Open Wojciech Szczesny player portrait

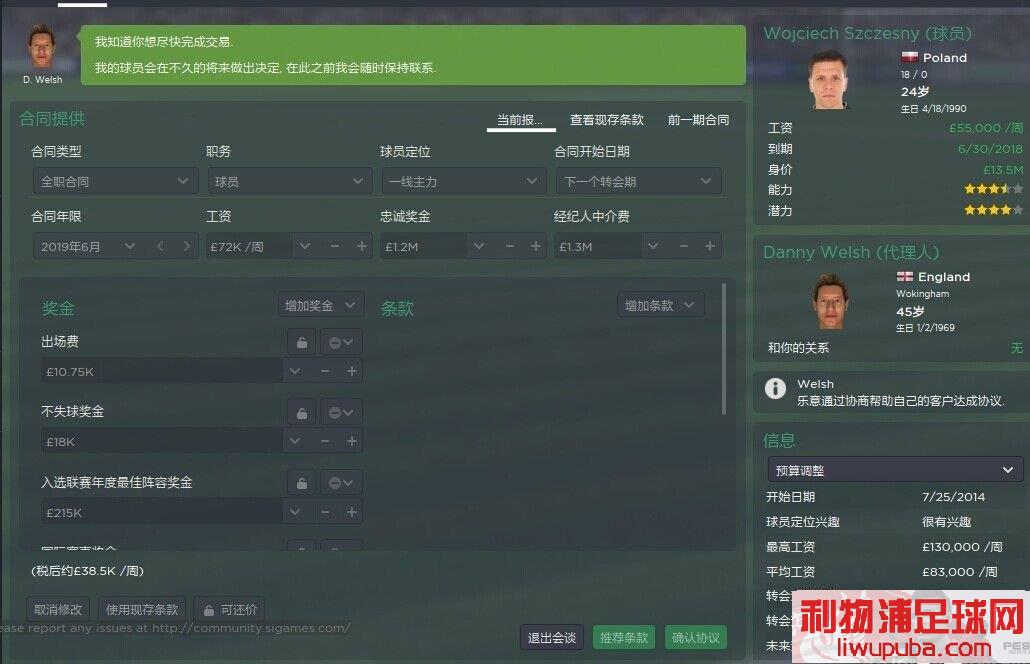(x=828, y=80)
